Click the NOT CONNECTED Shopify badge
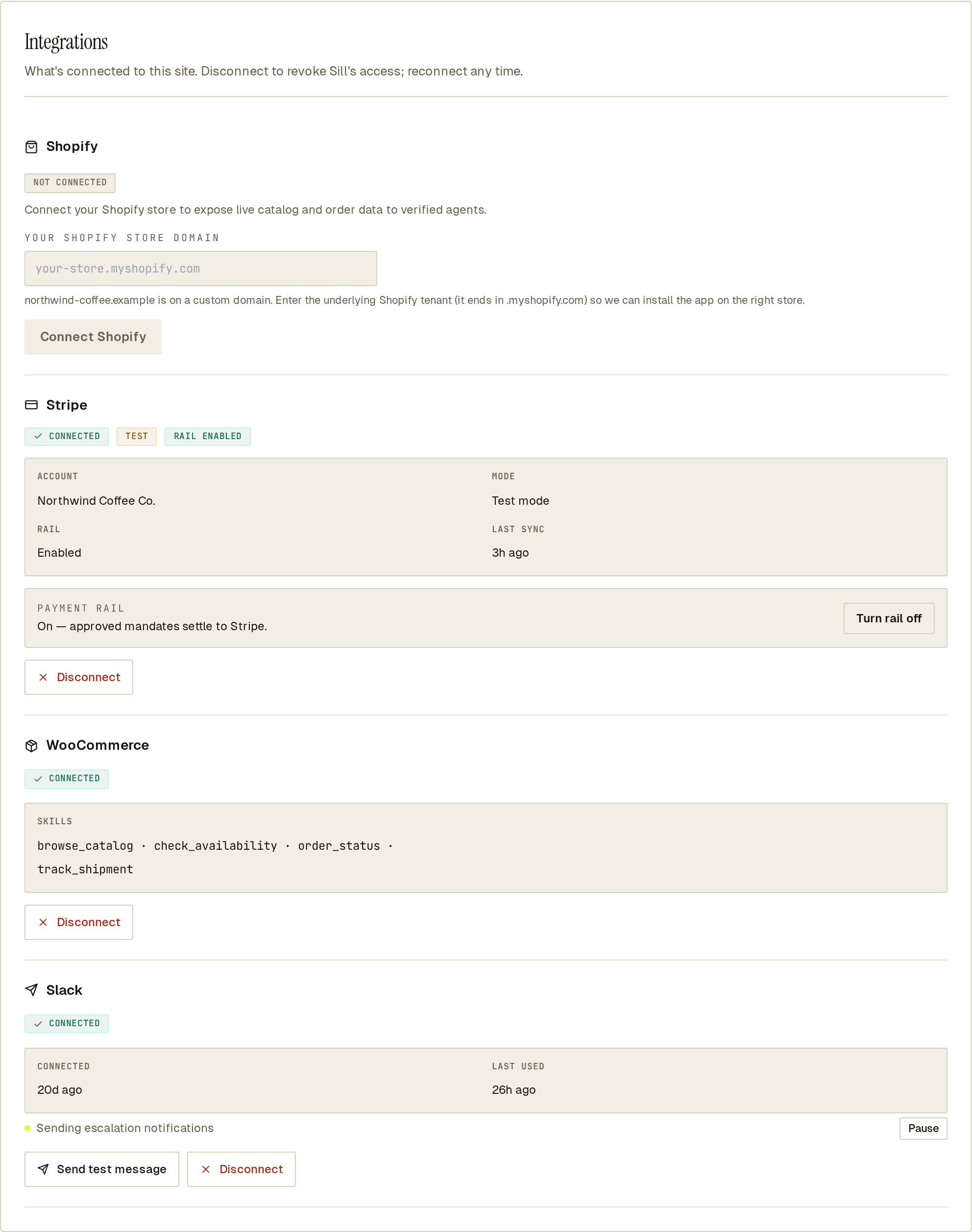 pos(70,183)
